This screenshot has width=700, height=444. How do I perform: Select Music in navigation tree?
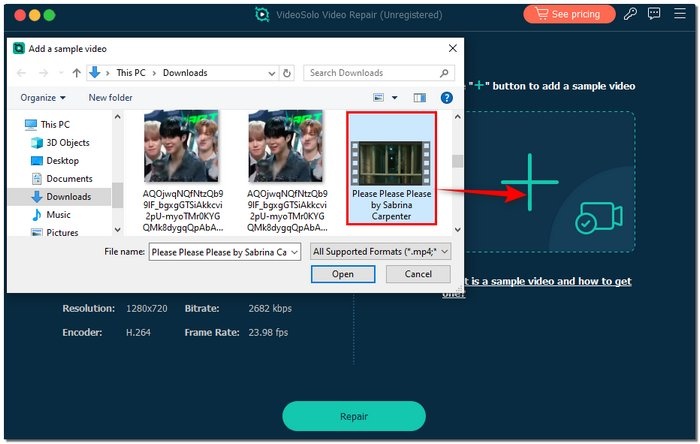point(58,215)
